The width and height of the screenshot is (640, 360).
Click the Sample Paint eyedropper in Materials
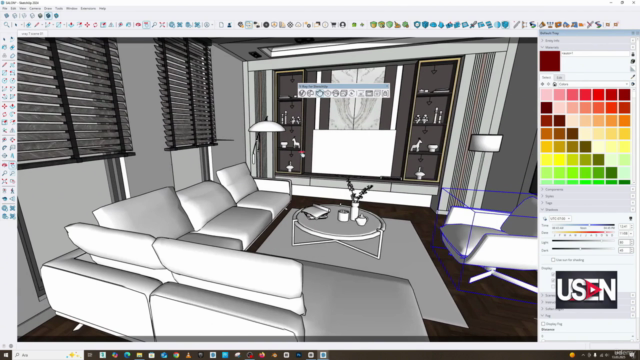tap(633, 76)
